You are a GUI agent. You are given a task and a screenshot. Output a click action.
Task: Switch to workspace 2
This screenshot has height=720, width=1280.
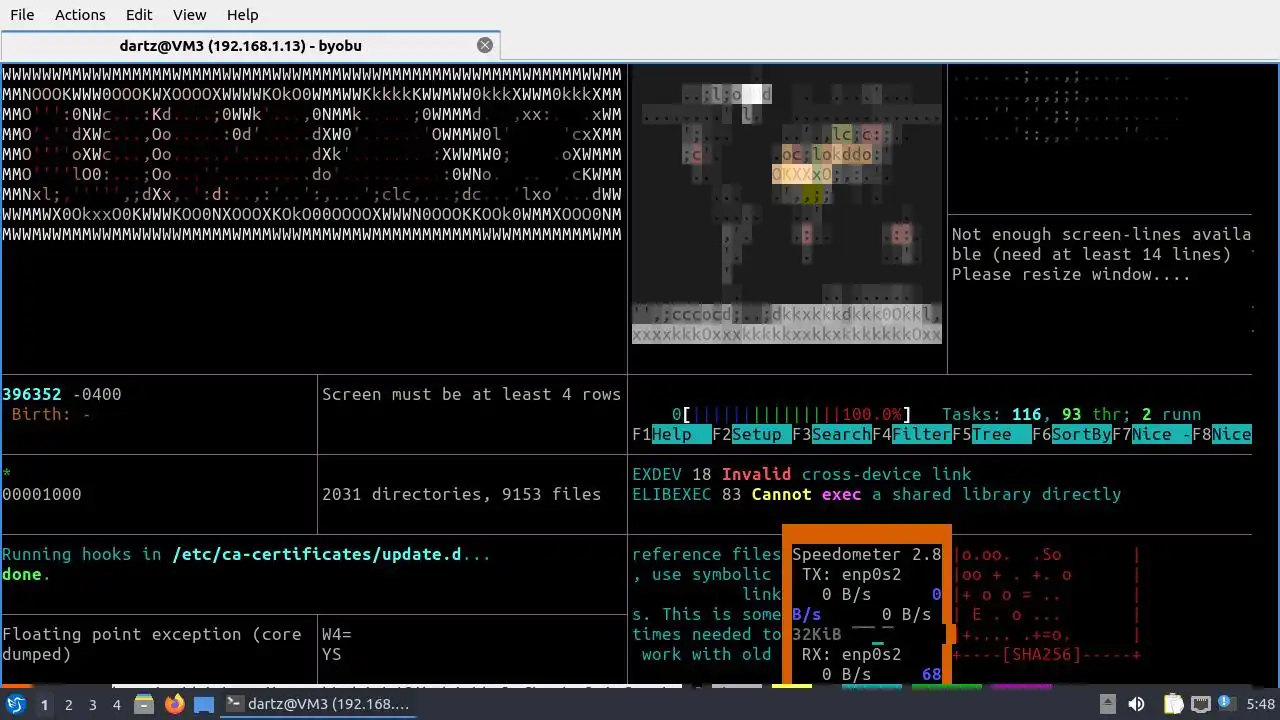[69, 705]
